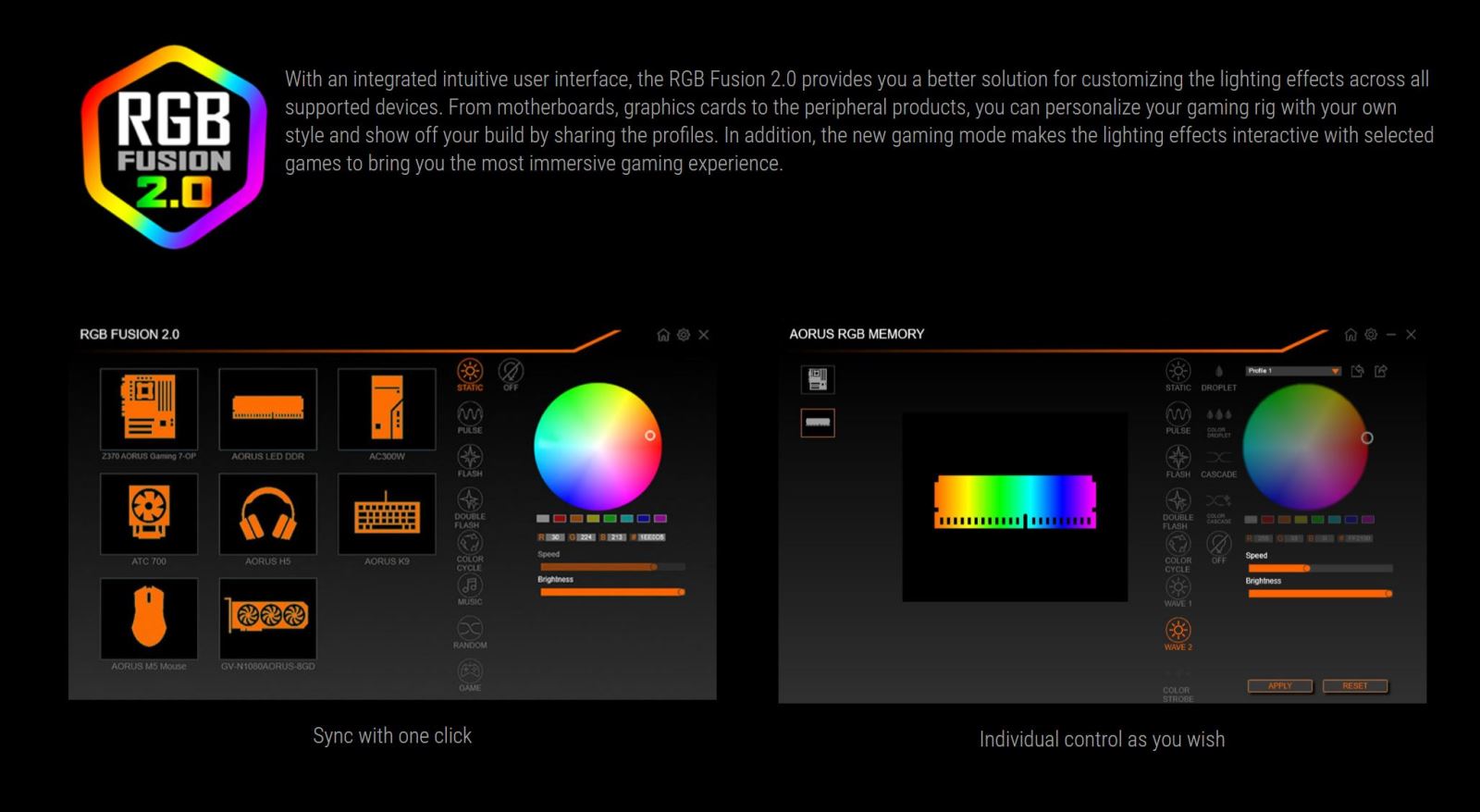The width and height of the screenshot is (1480, 812).
Task: Click the R value field in RGB Fusion 2.0
Action: point(555,537)
